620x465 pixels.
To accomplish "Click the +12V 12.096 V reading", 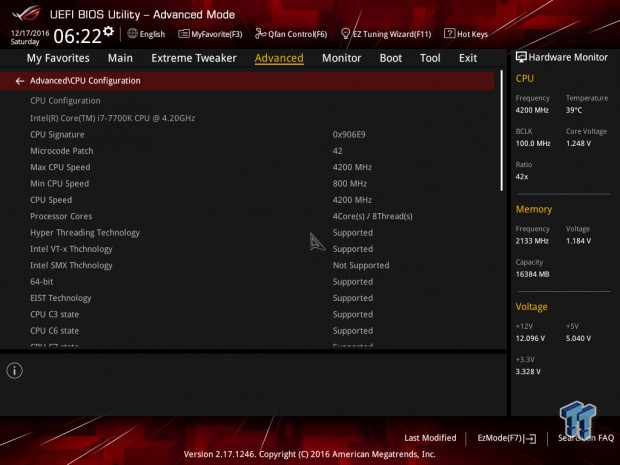I will [530, 338].
